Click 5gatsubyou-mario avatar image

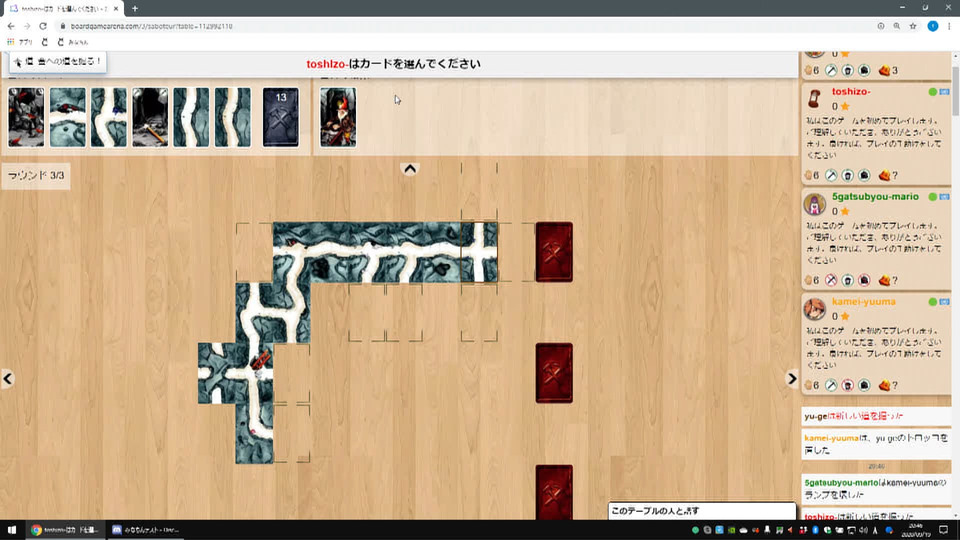click(x=814, y=204)
